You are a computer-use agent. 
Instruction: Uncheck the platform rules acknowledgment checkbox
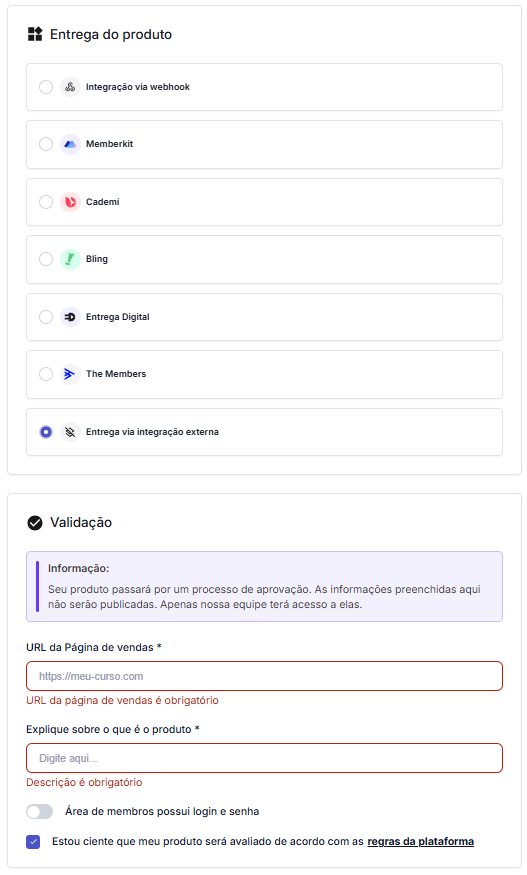(x=33, y=842)
